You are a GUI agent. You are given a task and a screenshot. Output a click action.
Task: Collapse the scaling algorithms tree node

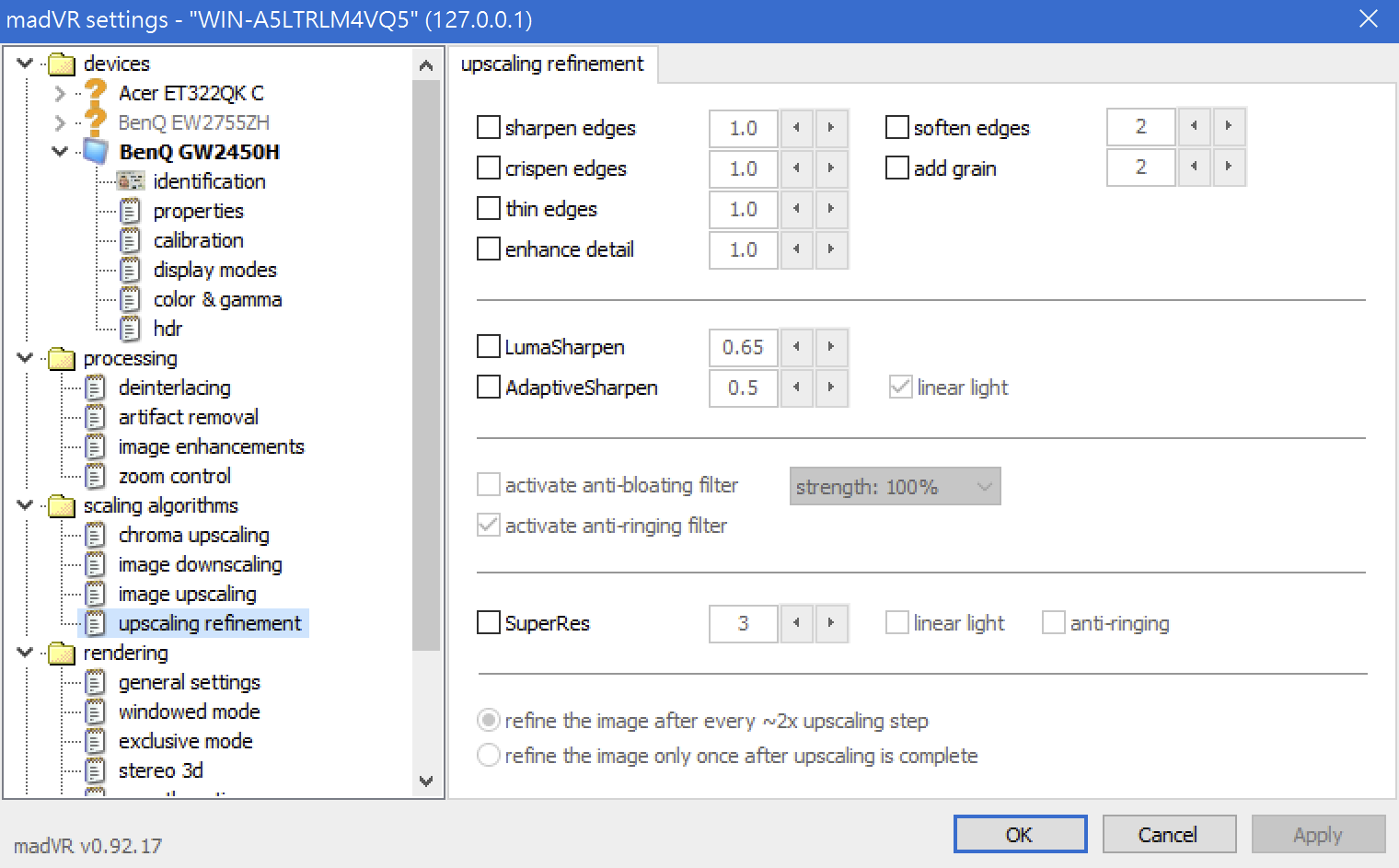(25, 504)
